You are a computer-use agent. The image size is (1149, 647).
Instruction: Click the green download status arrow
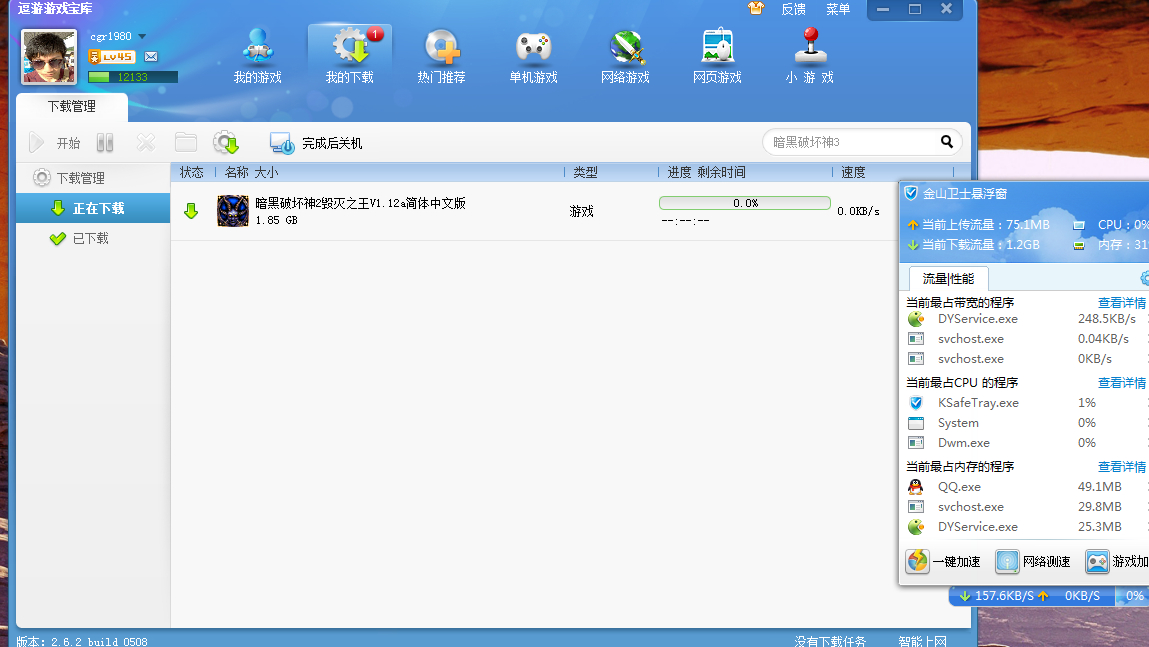pos(191,212)
